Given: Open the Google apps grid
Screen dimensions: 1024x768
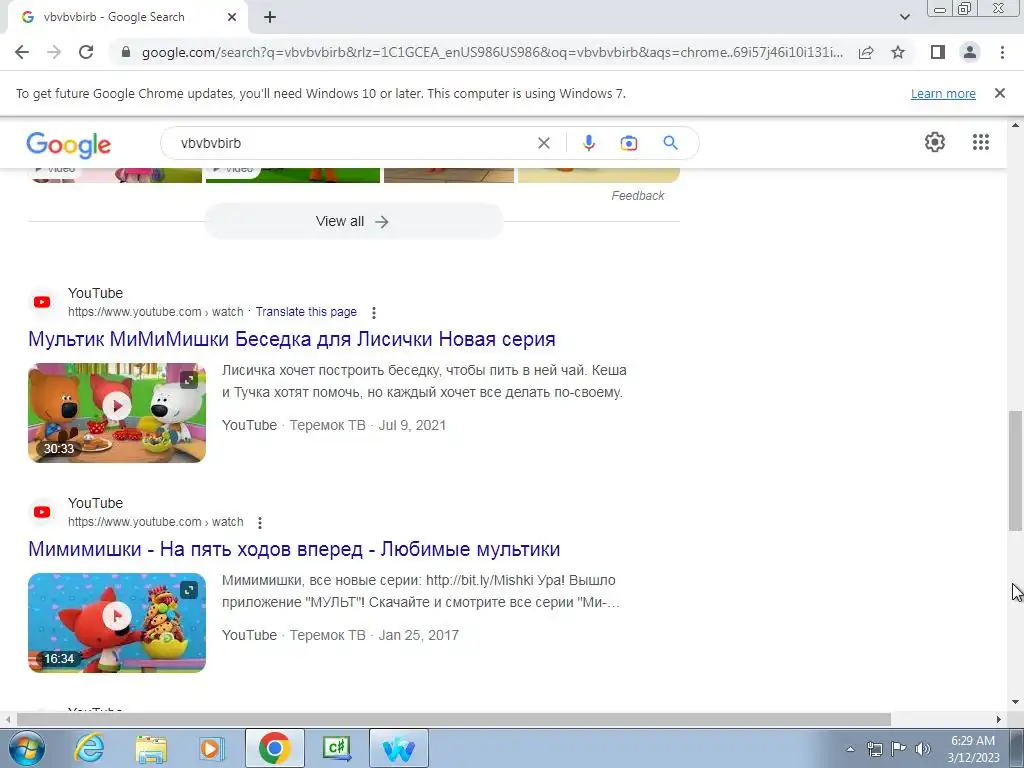Looking at the screenshot, I should (x=980, y=142).
